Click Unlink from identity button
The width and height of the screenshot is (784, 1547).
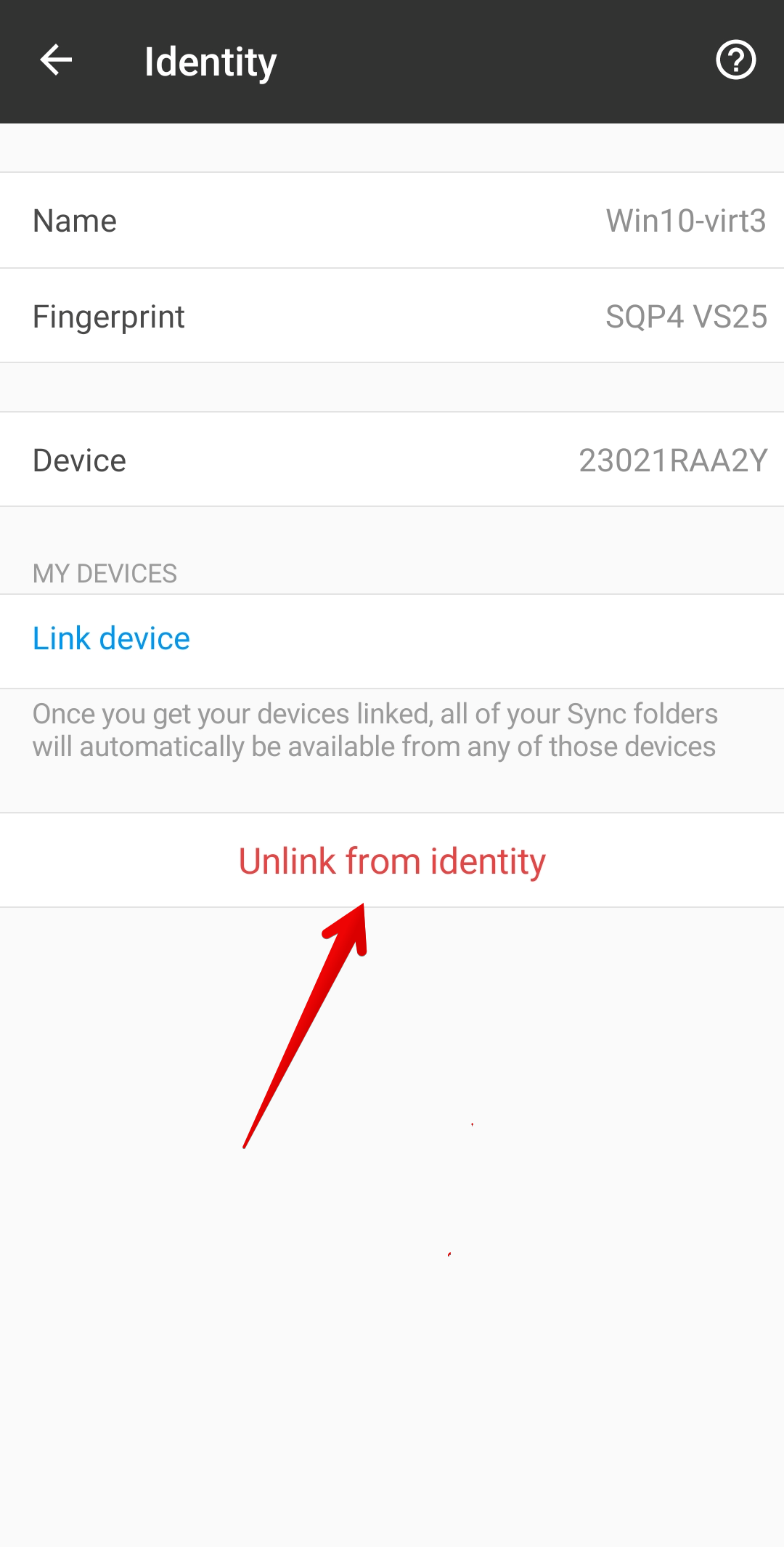click(x=392, y=861)
